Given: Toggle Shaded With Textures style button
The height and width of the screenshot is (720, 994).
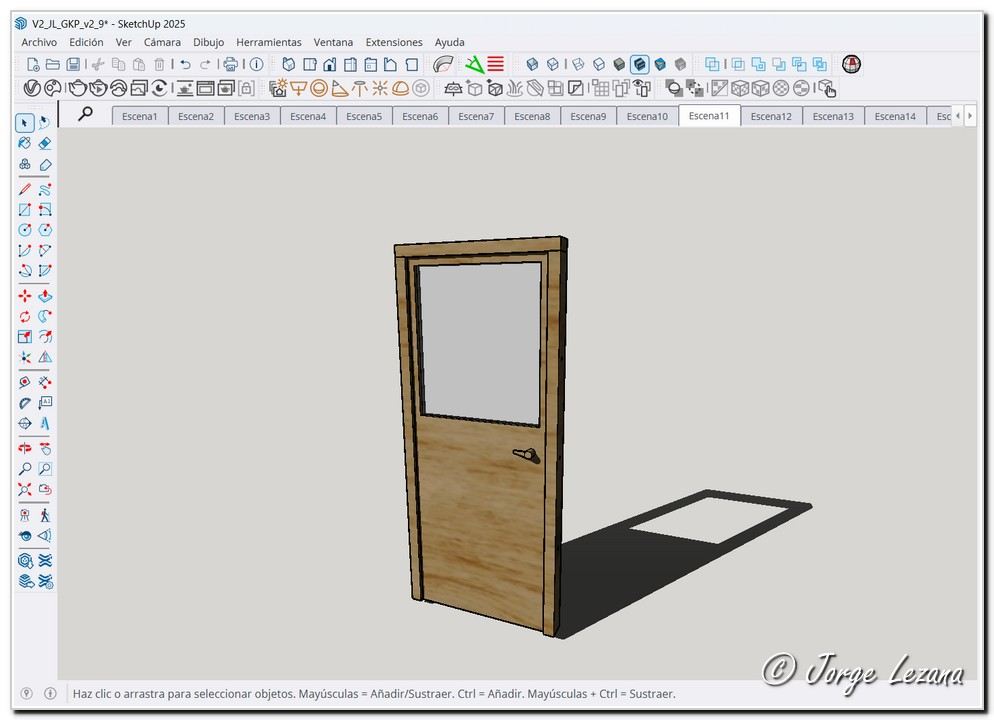Looking at the screenshot, I should 639,64.
